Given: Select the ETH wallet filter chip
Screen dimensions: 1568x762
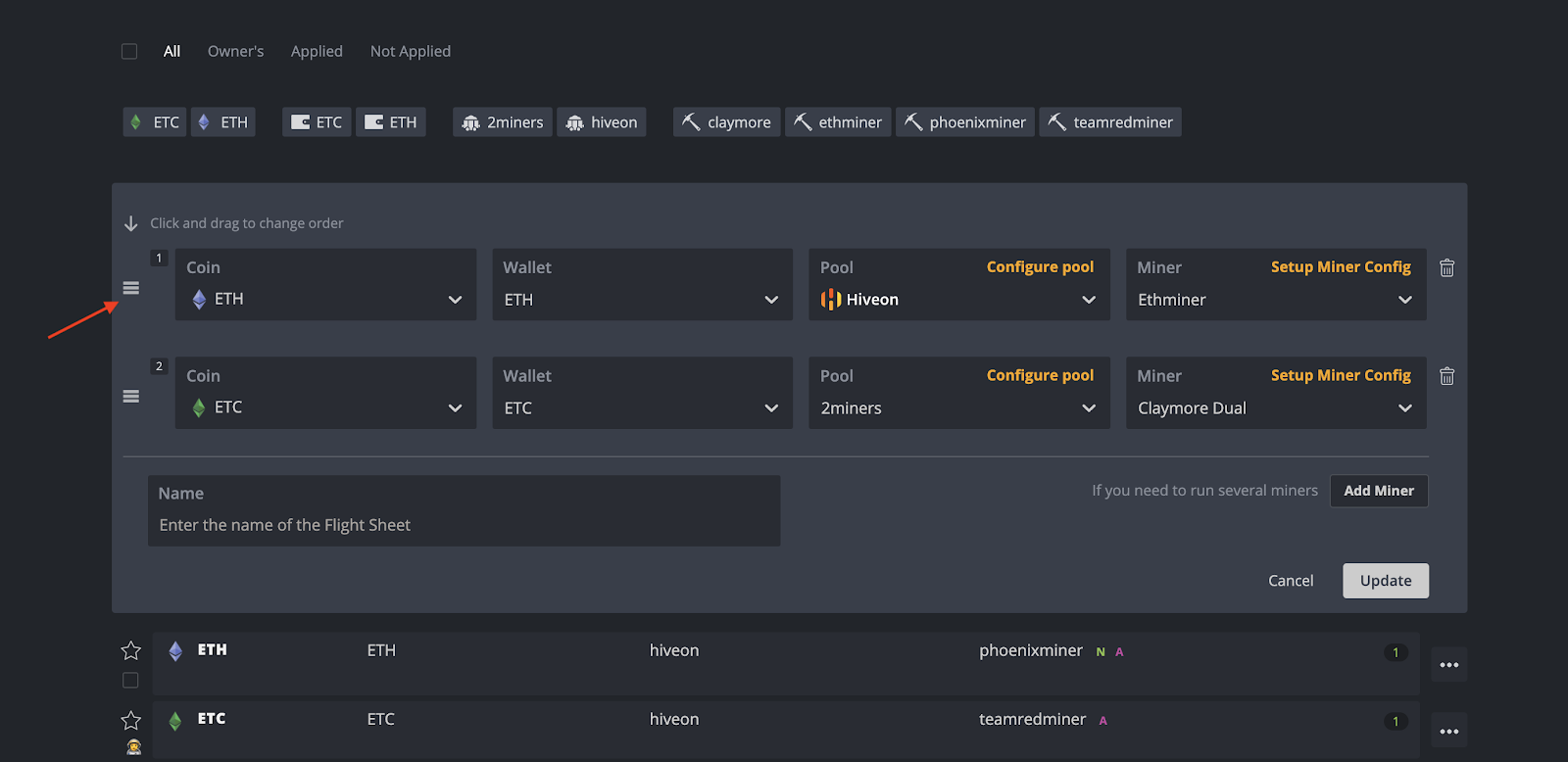Looking at the screenshot, I should coord(391,122).
